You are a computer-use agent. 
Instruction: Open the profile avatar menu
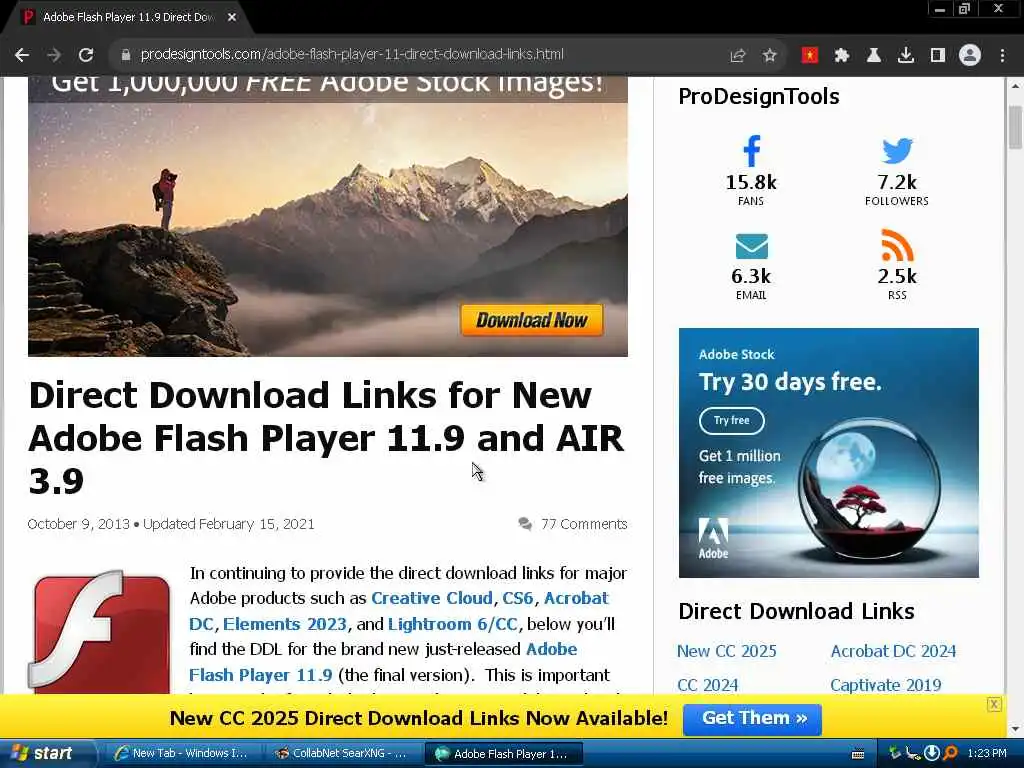click(970, 56)
